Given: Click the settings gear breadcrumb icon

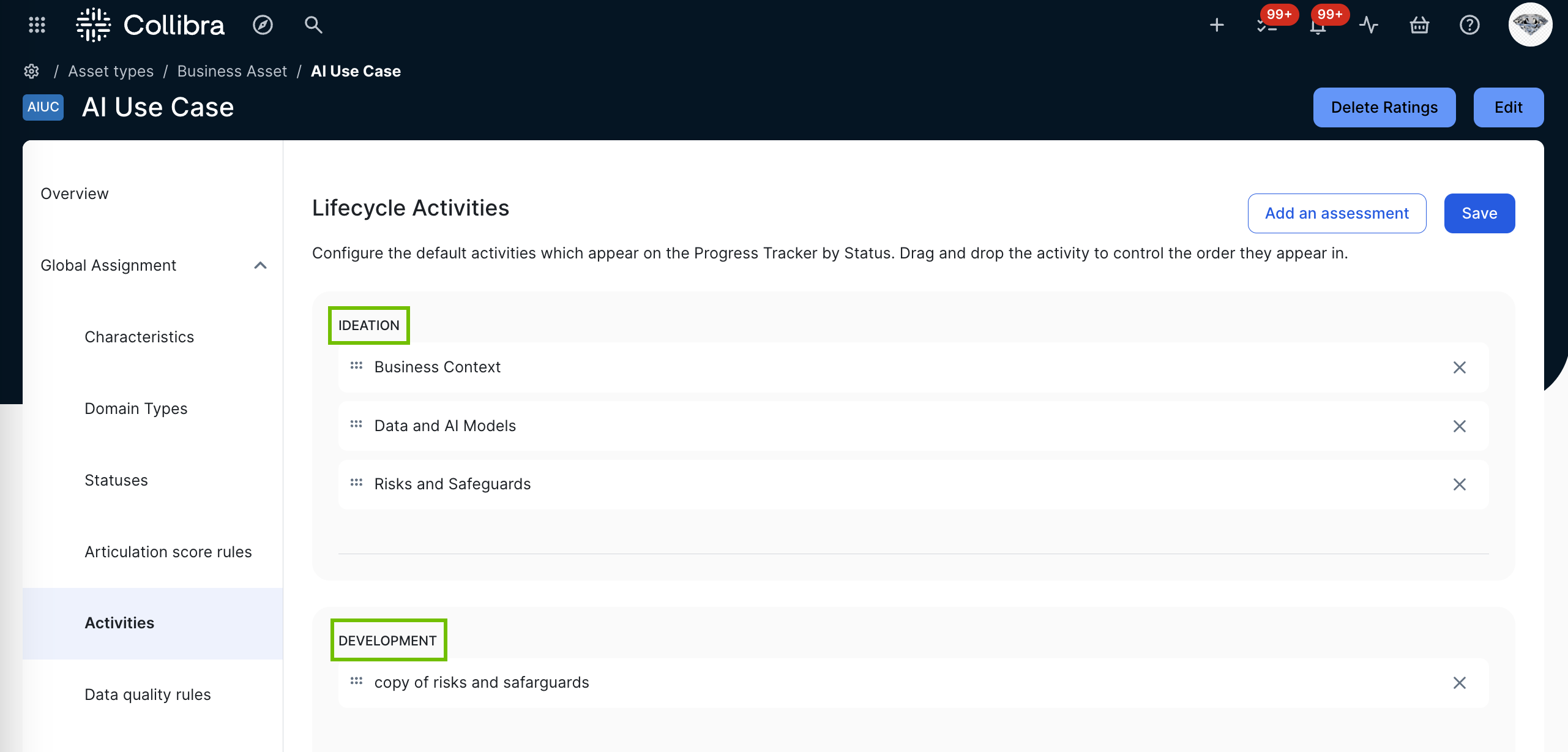Looking at the screenshot, I should pos(32,71).
